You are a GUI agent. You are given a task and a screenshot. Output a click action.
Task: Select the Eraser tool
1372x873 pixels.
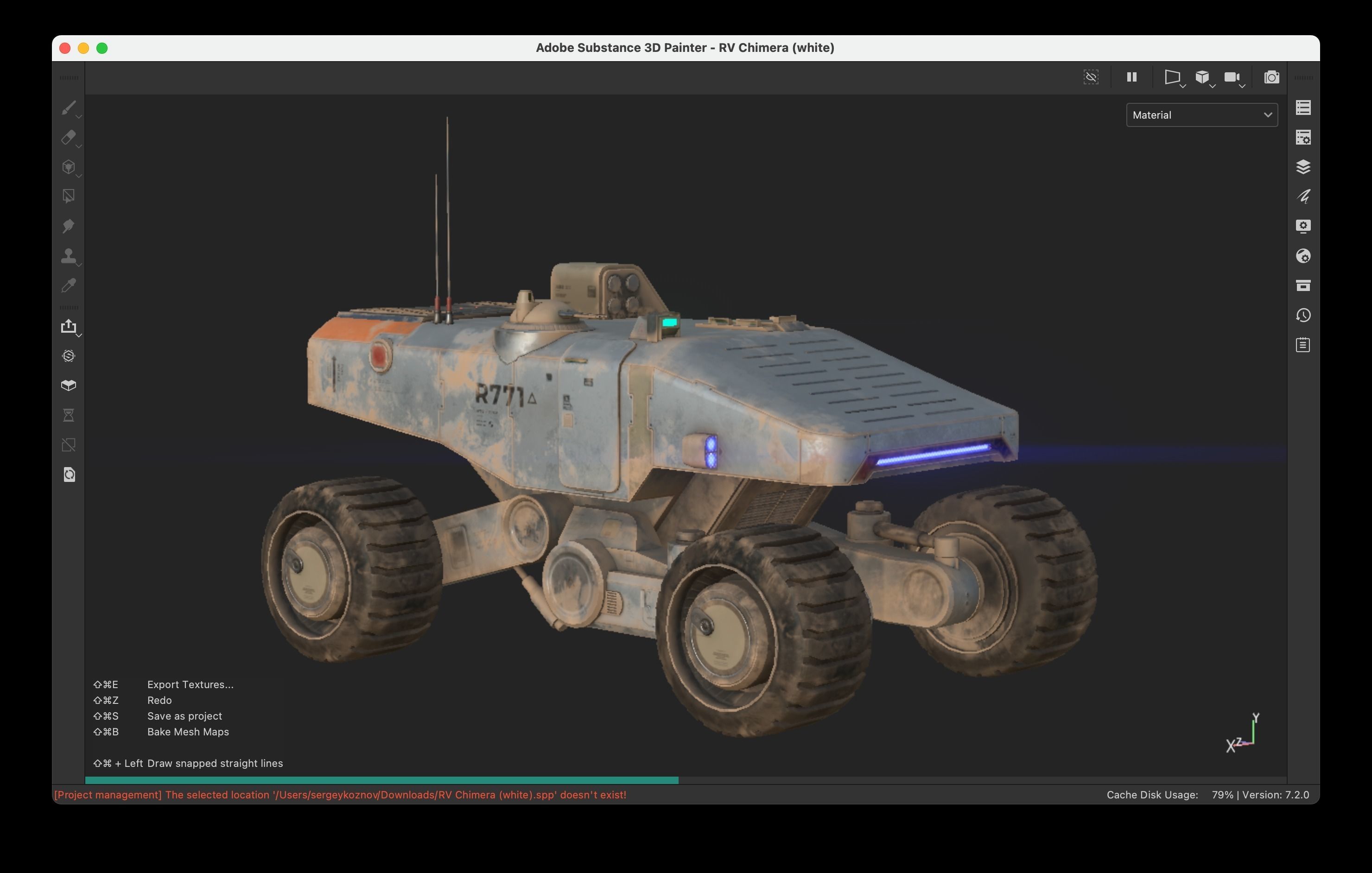click(68, 137)
